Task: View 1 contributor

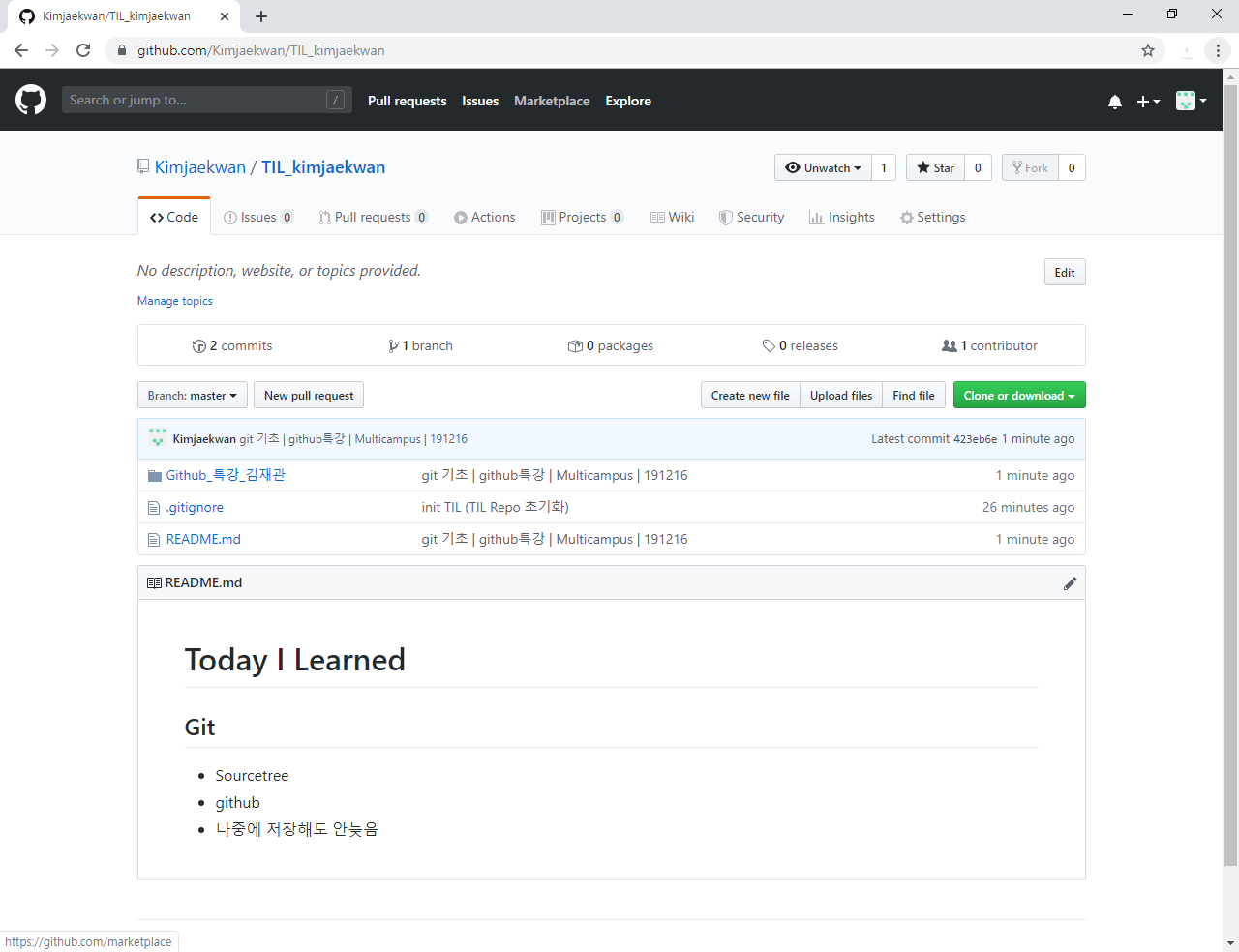Action: (989, 345)
